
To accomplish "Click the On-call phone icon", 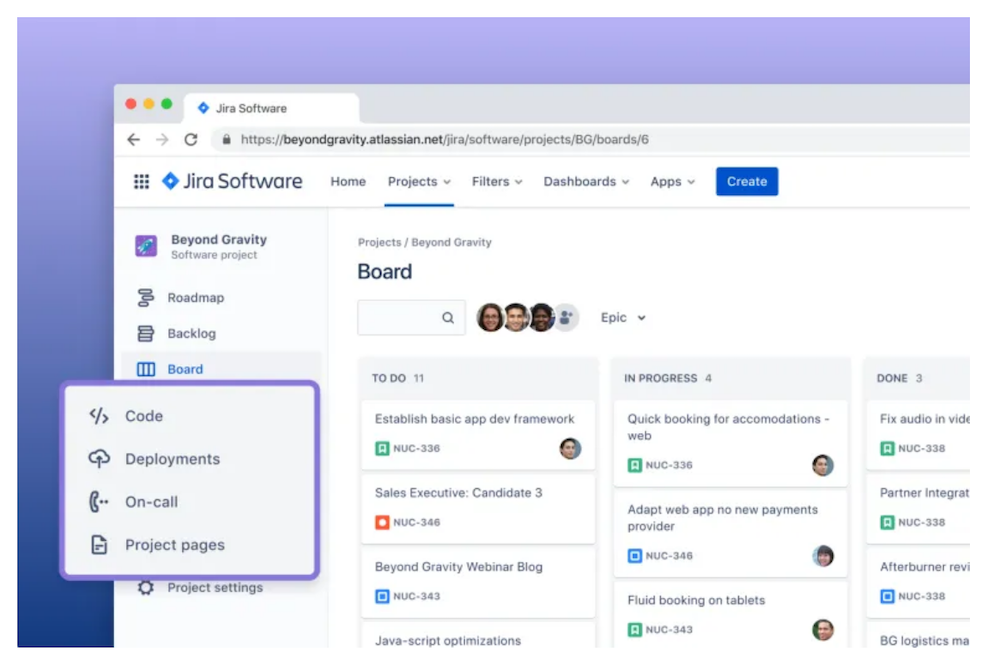I will coord(98,502).
